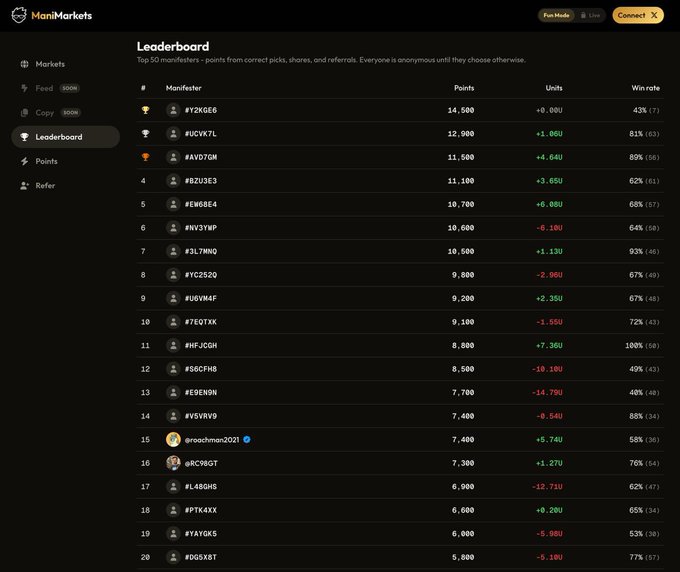Click the #V5VRV9 manifester name
The image size is (680, 572).
point(201,416)
